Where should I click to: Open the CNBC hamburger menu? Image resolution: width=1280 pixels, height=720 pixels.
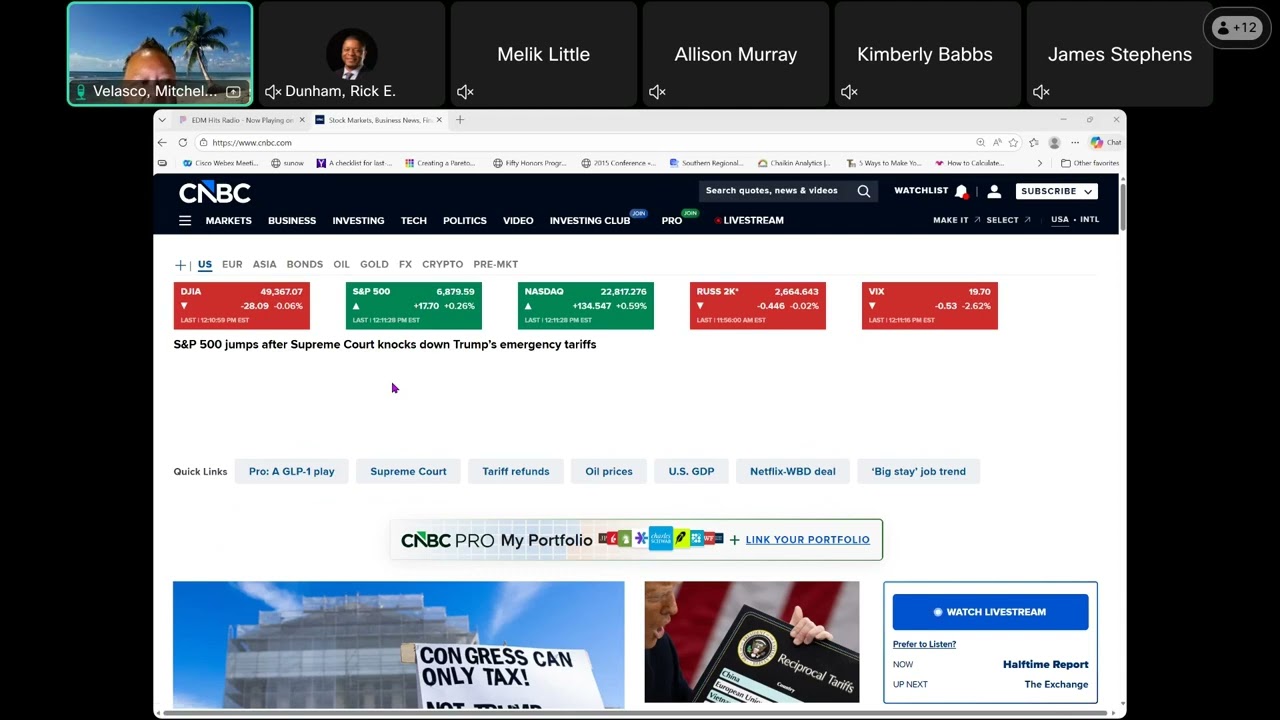[x=185, y=221]
